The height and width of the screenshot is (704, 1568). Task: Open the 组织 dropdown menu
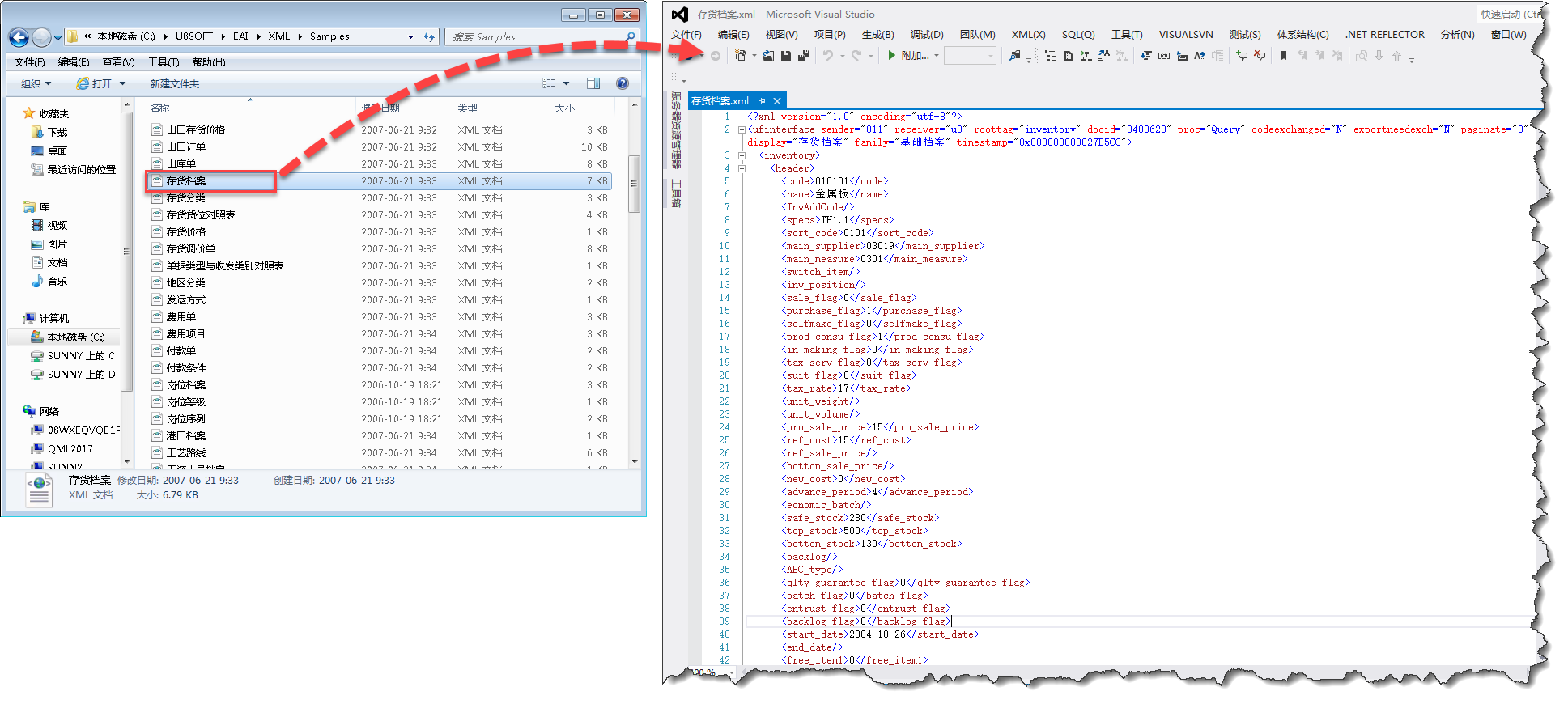pos(36,83)
